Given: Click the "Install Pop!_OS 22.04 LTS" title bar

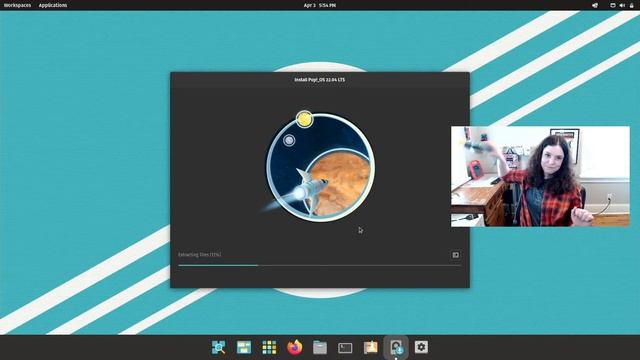Looking at the screenshot, I should point(320,80).
